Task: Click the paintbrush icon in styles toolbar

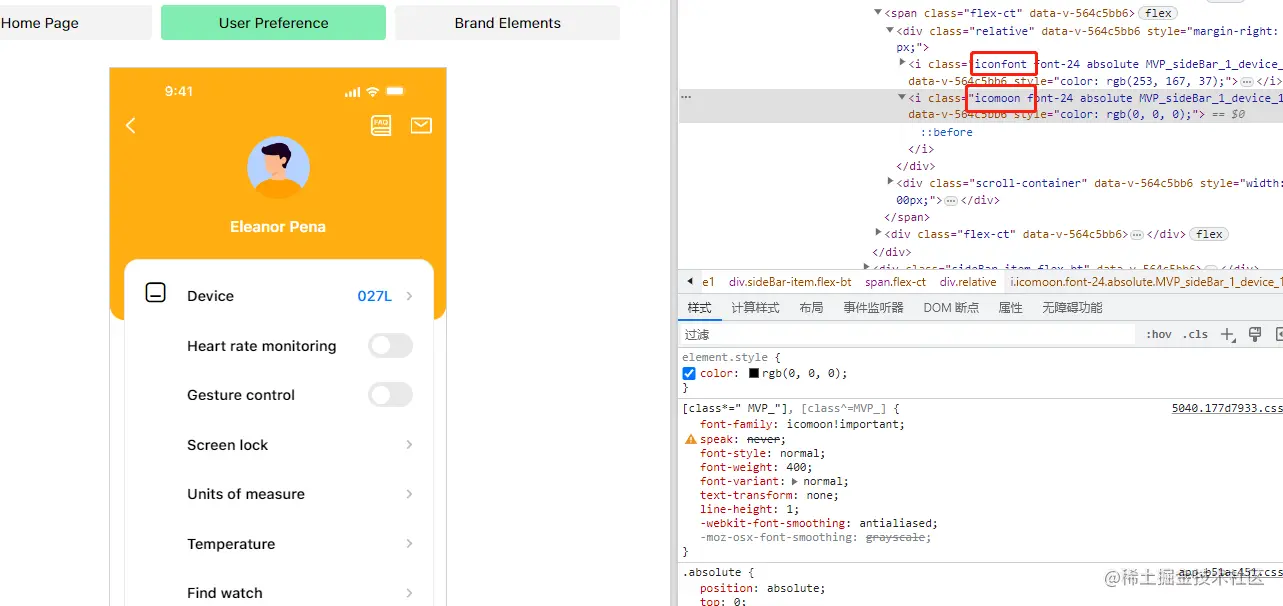Action: pos(1255,334)
